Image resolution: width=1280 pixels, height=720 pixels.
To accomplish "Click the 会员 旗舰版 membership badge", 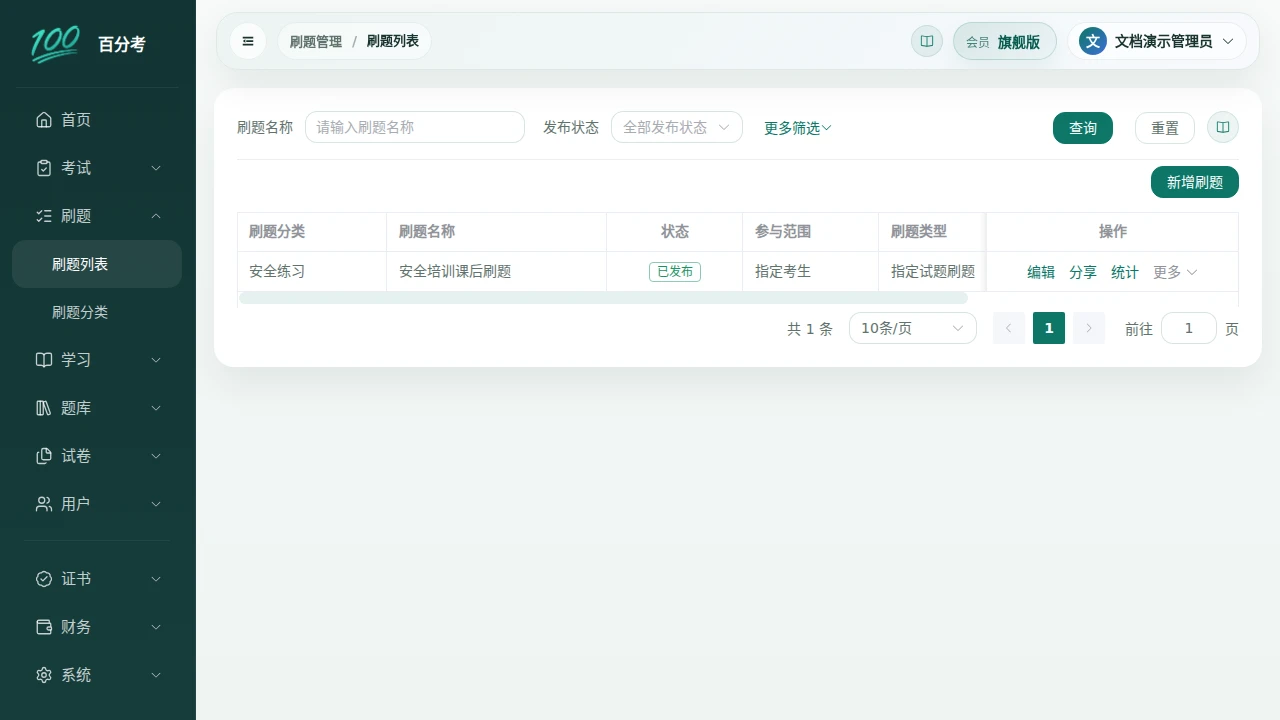I will pos(1005,42).
